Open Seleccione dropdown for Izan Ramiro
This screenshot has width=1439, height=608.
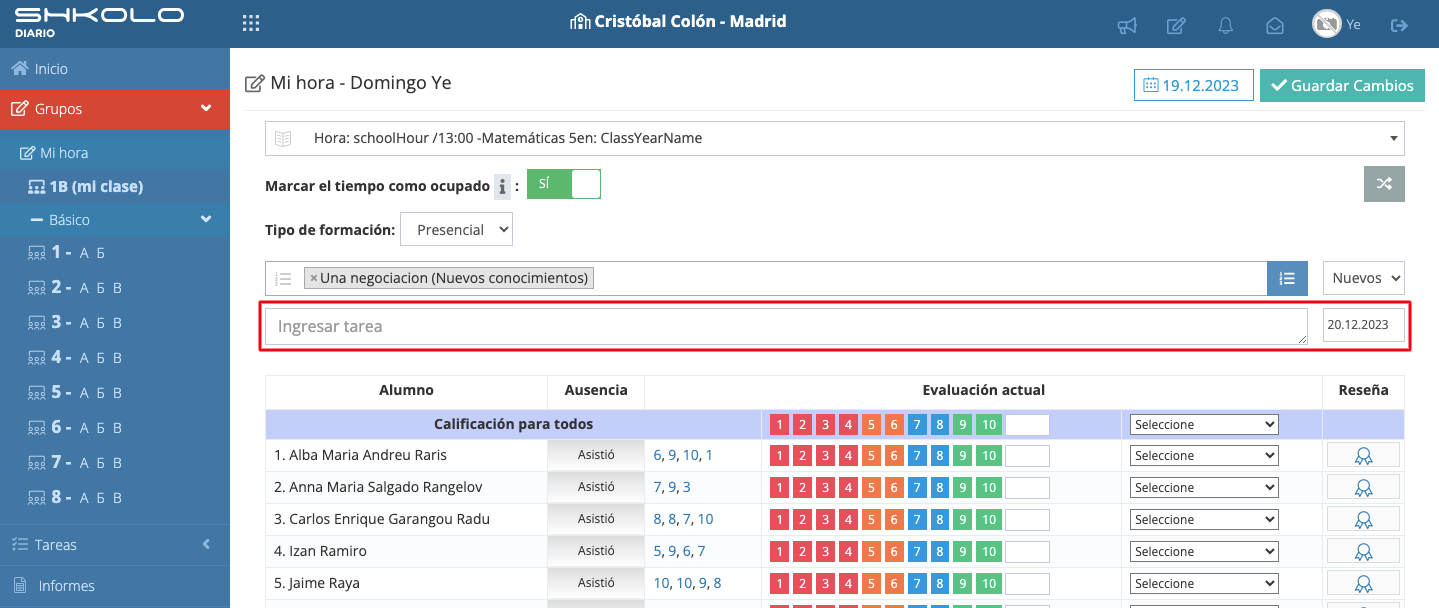tap(1204, 552)
